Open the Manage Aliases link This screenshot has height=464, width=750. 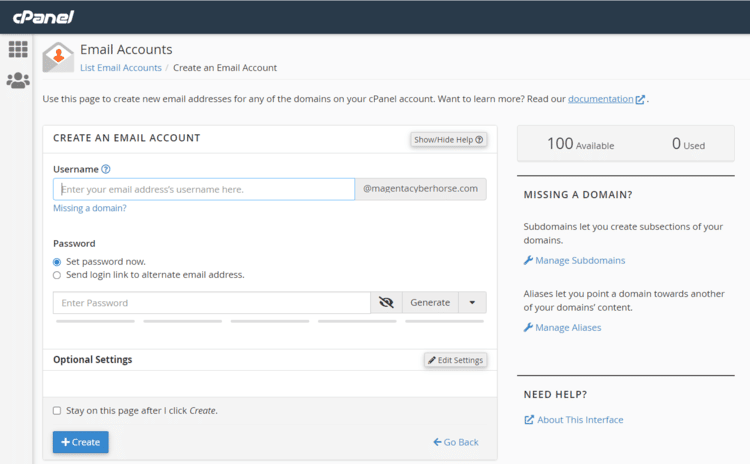point(568,328)
